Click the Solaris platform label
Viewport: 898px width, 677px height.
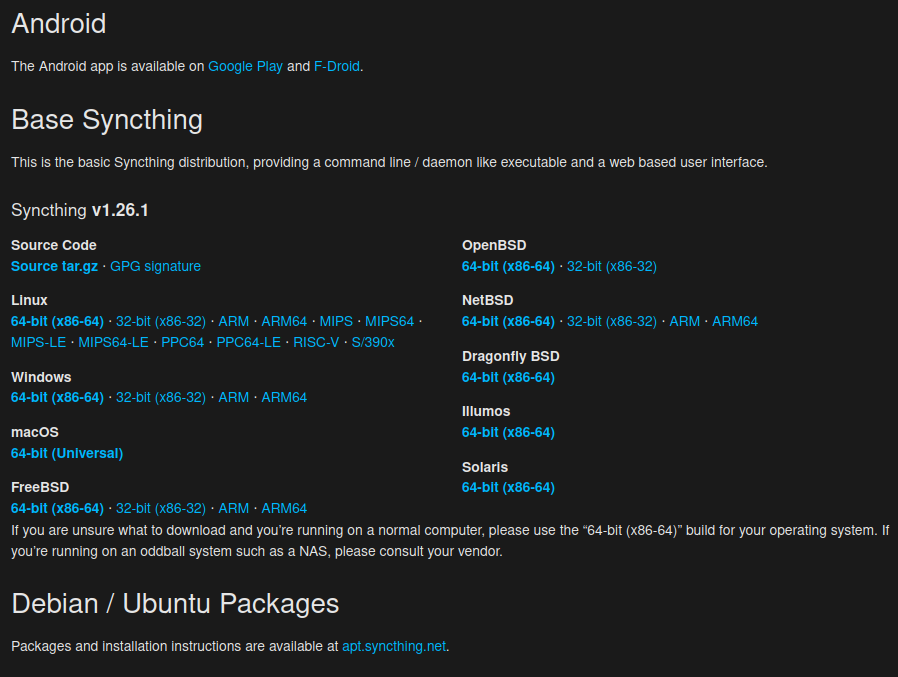(485, 467)
